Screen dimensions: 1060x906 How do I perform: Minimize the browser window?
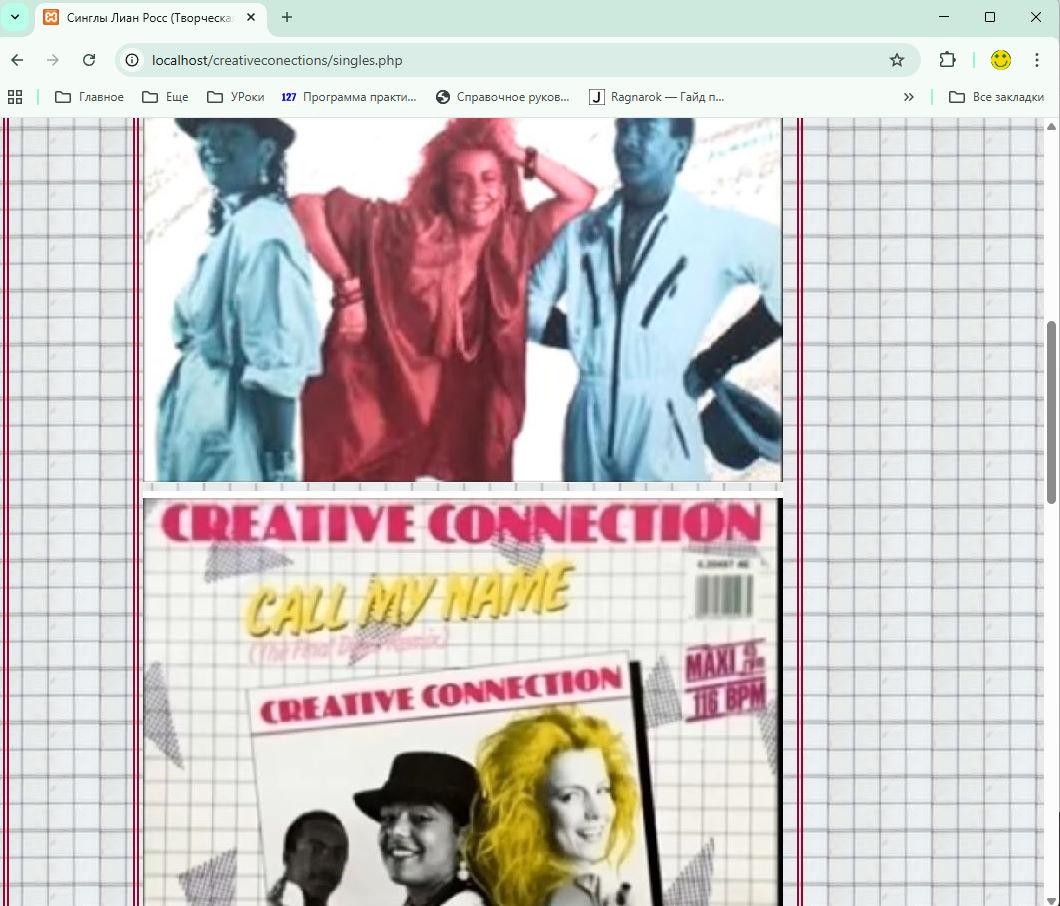944,18
